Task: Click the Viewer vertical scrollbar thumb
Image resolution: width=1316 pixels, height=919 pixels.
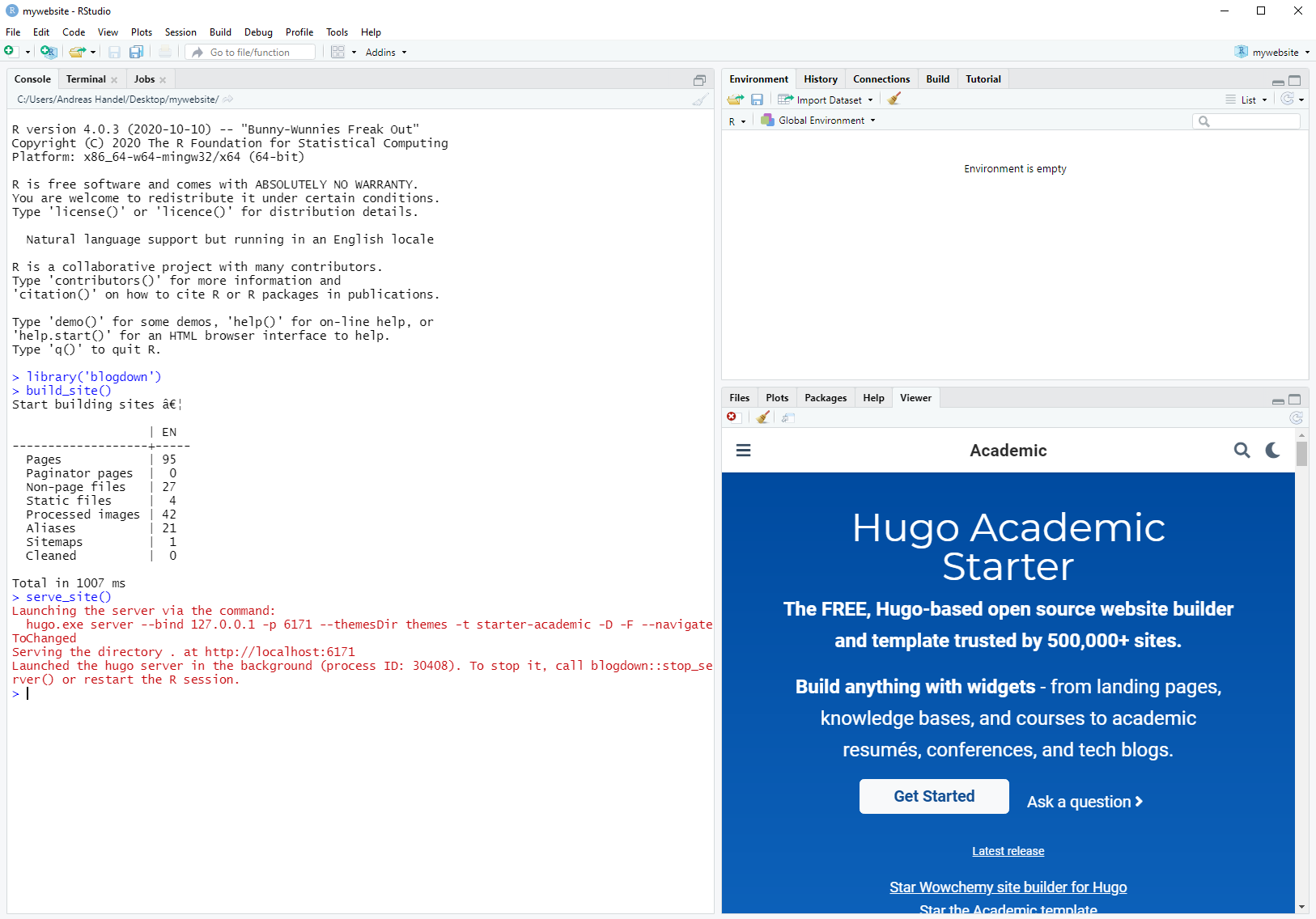Action: pyautogui.click(x=1301, y=453)
